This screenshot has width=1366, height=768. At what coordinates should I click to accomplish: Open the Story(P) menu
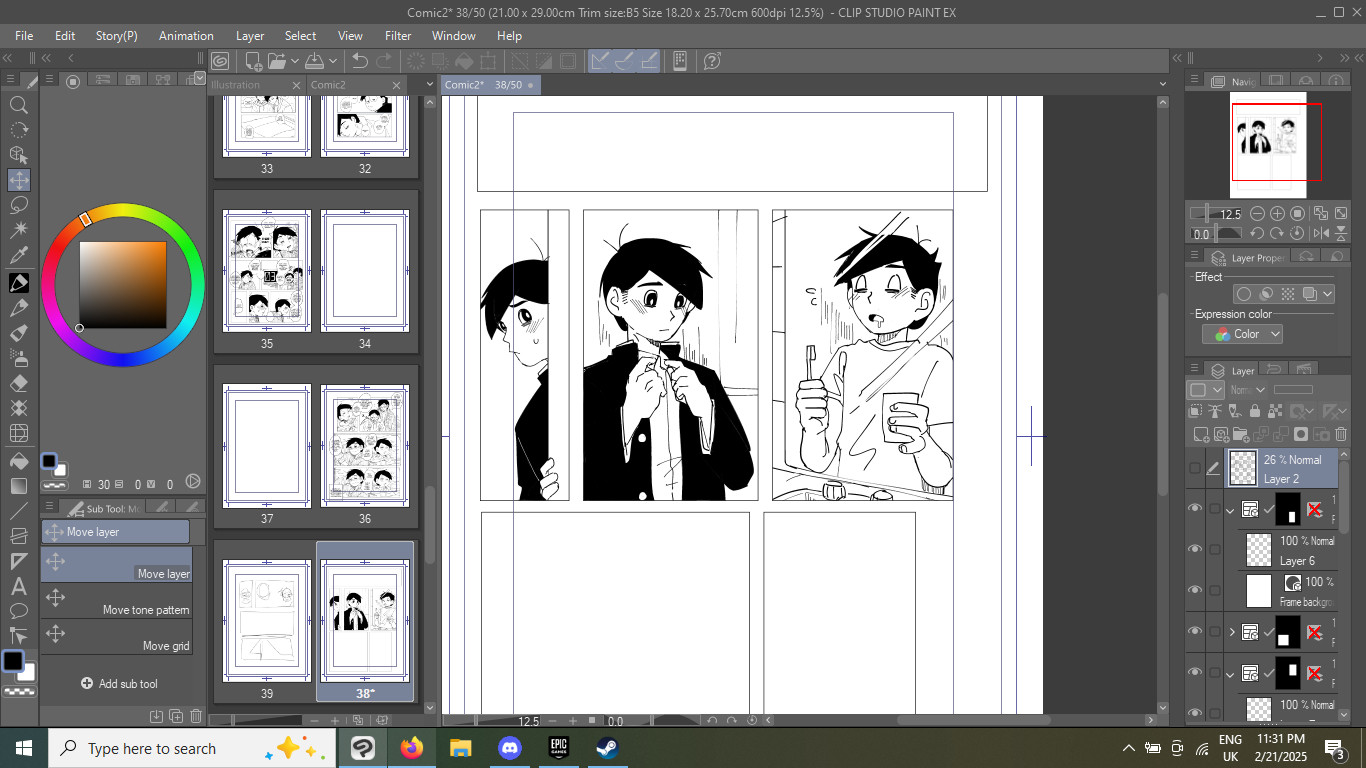click(117, 35)
